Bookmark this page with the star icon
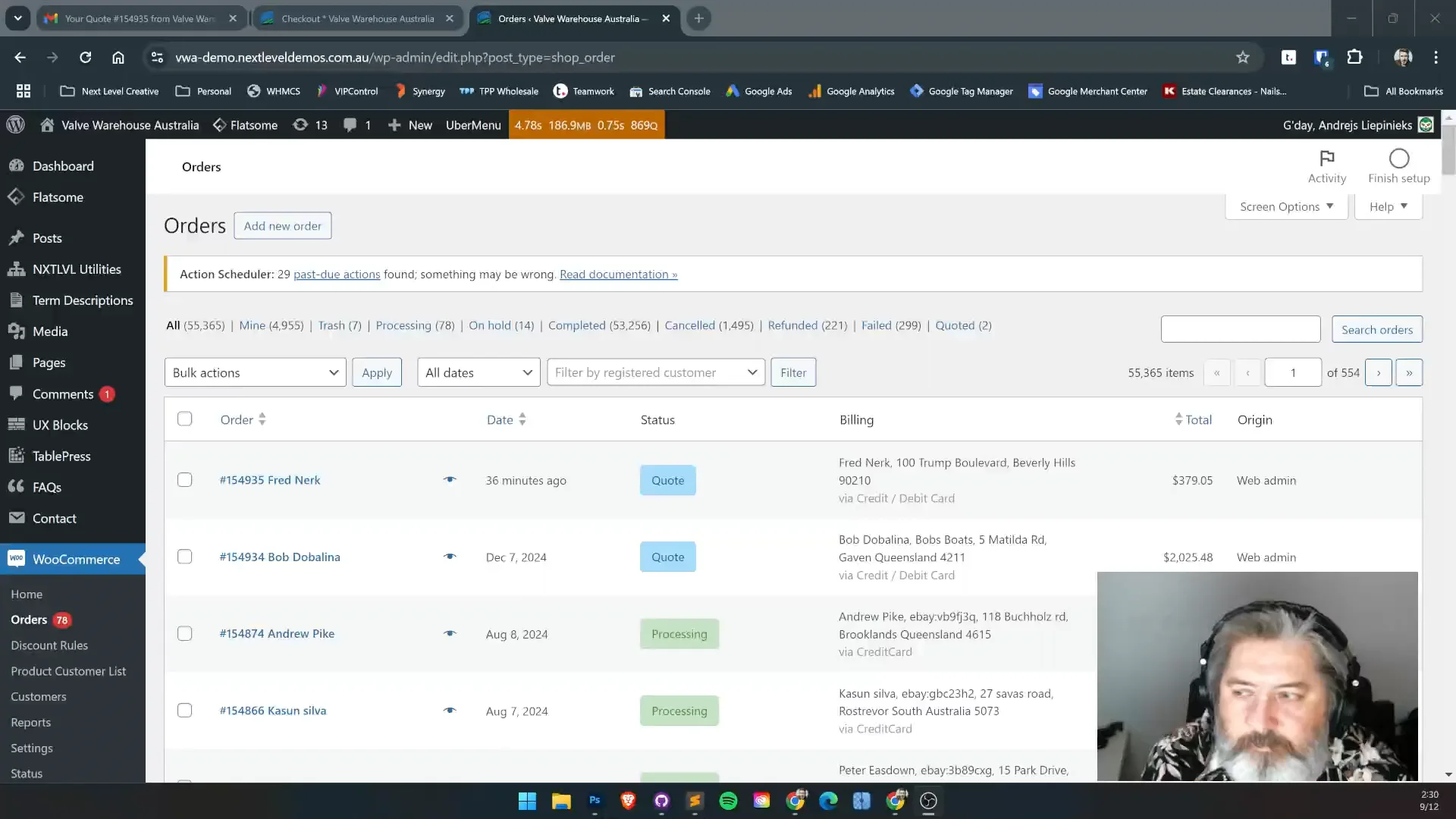Image resolution: width=1456 pixels, height=819 pixels. coord(1242,58)
